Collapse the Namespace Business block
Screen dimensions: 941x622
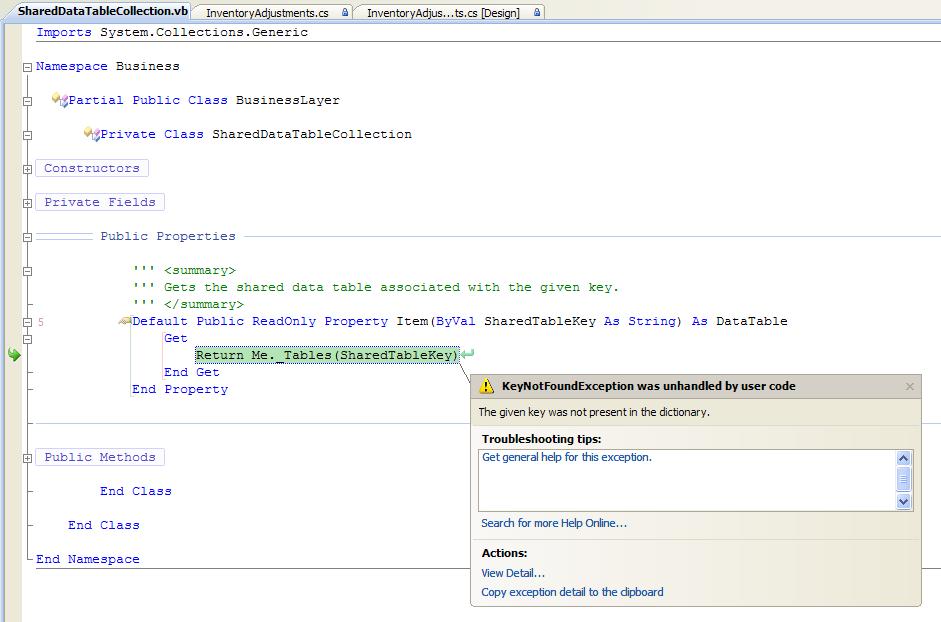[27, 67]
